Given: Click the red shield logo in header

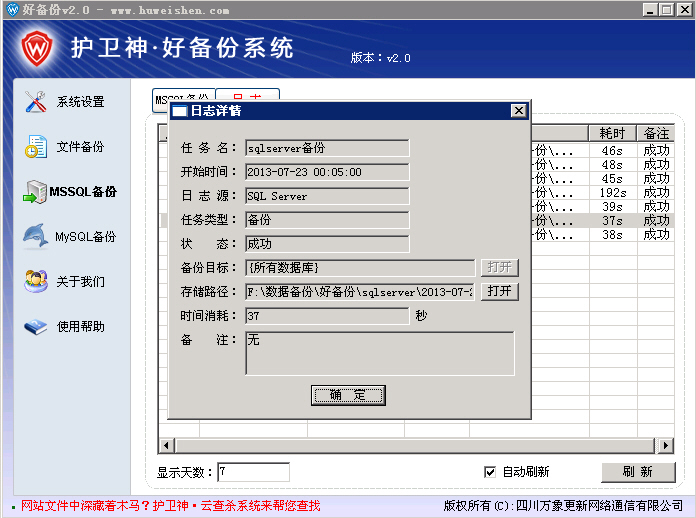Looking at the screenshot, I should tap(37, 48).
